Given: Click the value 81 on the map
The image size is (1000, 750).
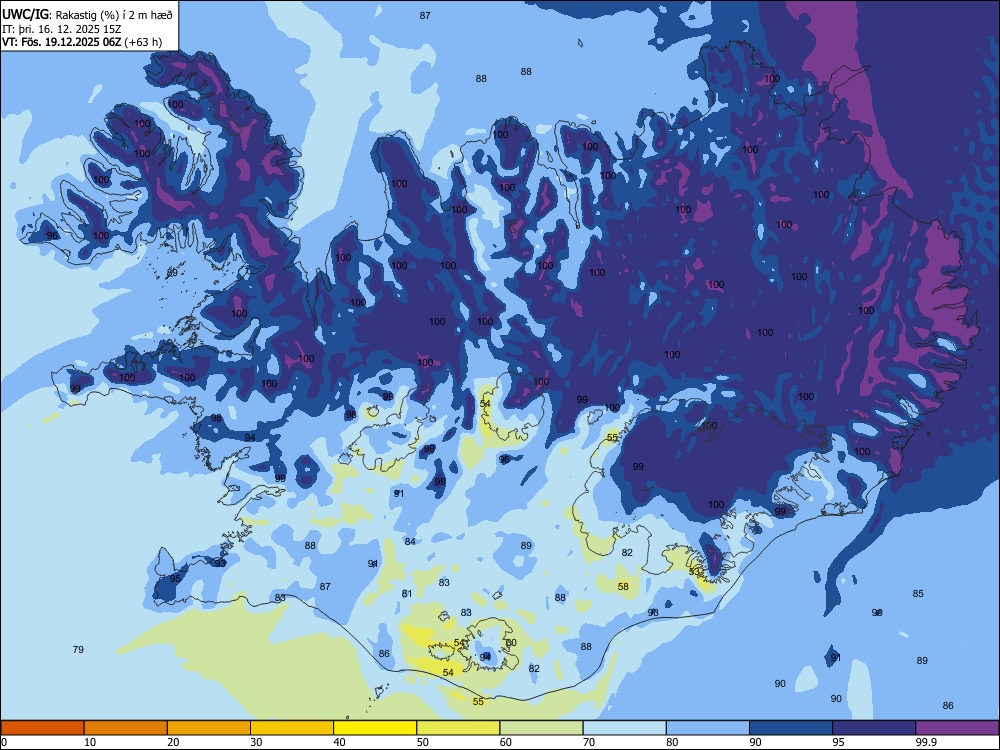Looking at the screenshot, I should point(407,594).
